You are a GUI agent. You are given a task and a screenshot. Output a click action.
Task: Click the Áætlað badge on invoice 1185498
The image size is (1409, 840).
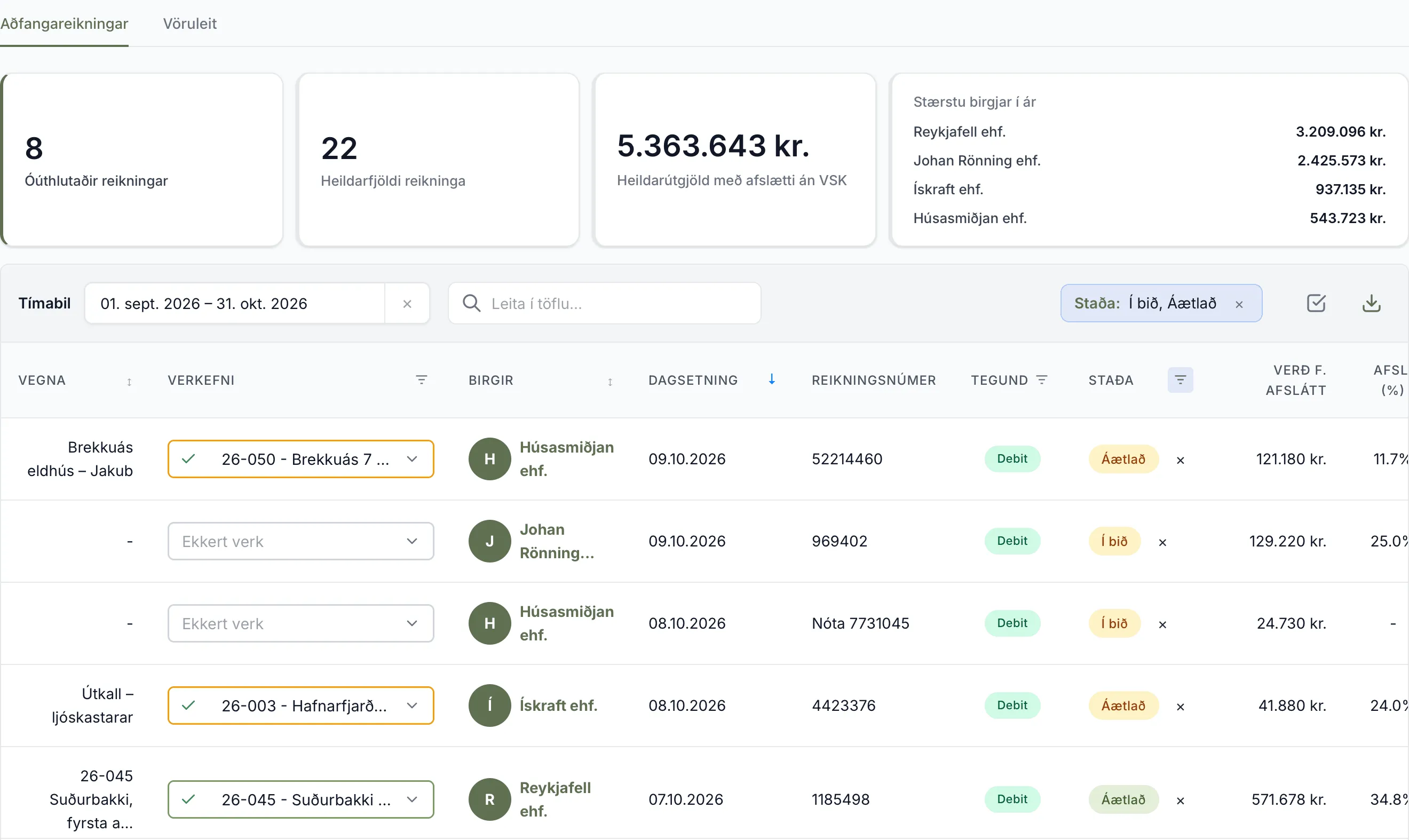click(x=1123, y=799)
